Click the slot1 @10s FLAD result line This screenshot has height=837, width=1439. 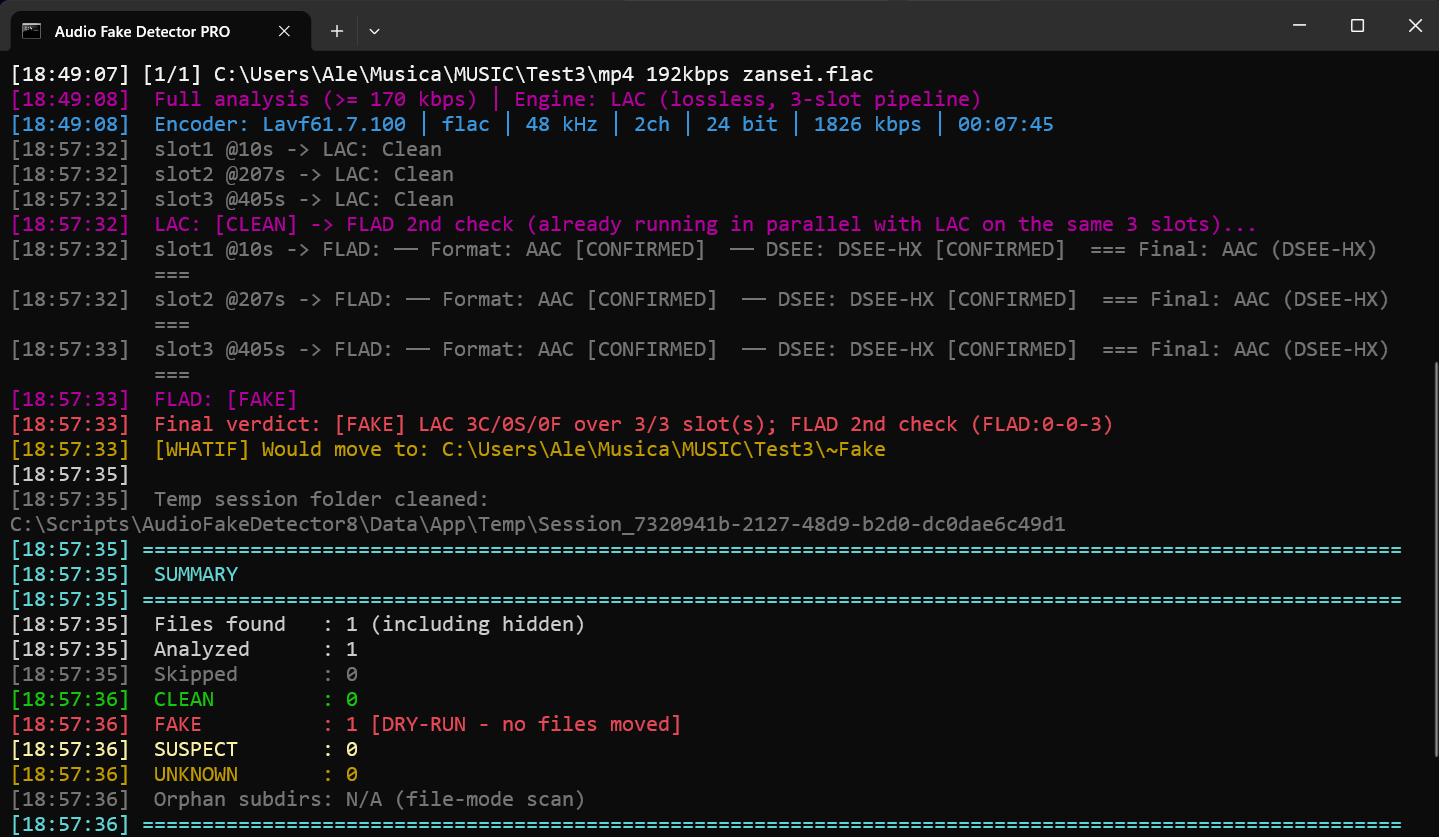694,261
